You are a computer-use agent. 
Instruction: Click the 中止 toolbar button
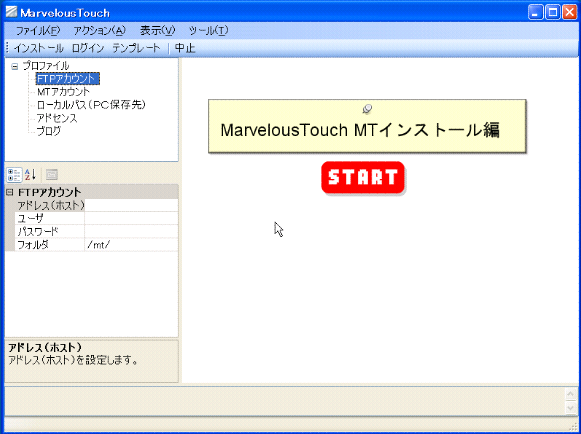pyautogui.click(x=185, y=48)
